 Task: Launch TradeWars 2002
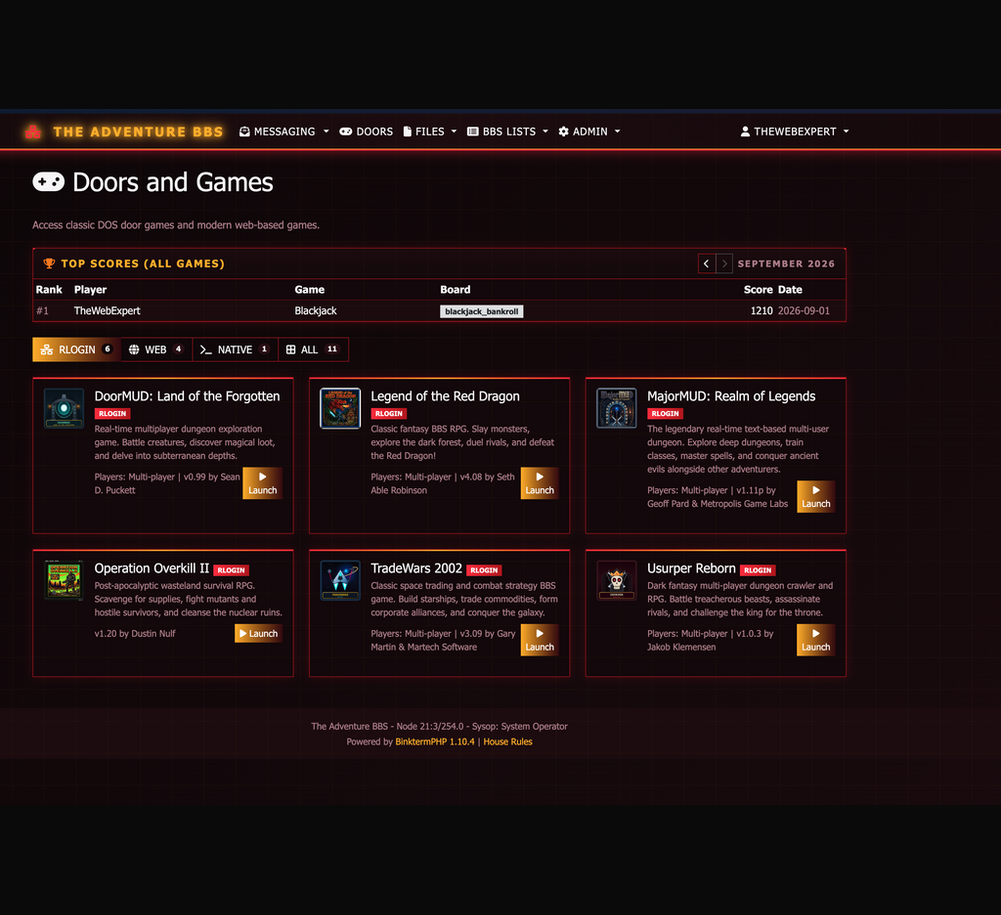(539, 640)
